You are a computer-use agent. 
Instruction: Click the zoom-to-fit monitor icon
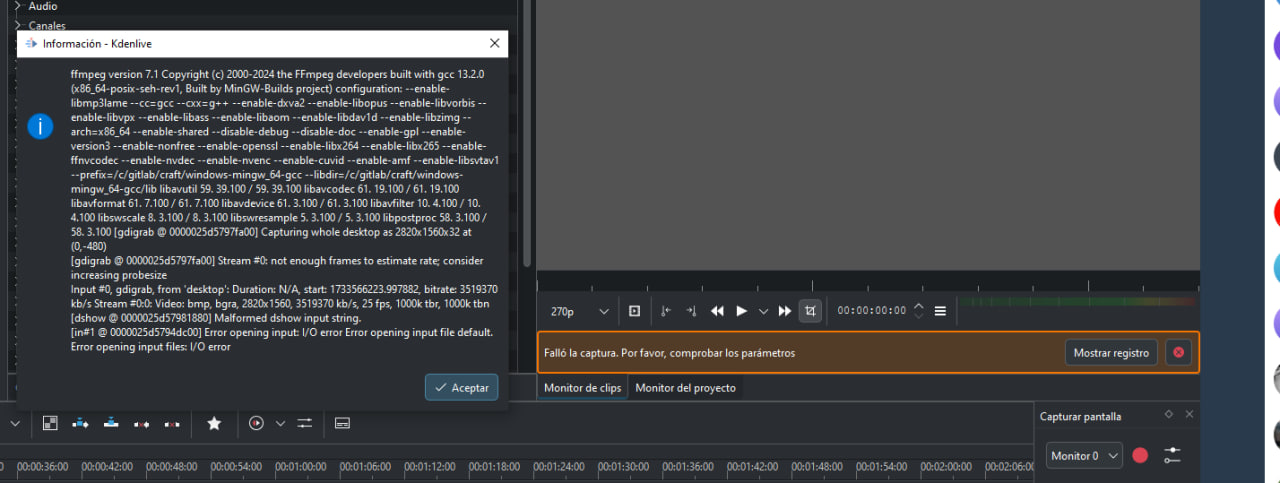[634, 311]
